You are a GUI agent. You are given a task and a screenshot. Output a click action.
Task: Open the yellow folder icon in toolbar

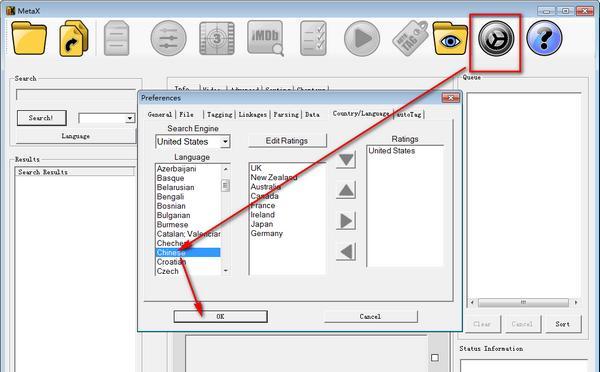click(29, 38)
